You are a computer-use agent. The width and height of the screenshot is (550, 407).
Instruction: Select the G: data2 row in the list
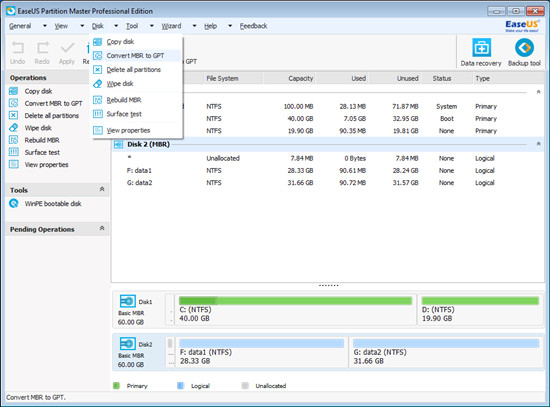[328, 183]
